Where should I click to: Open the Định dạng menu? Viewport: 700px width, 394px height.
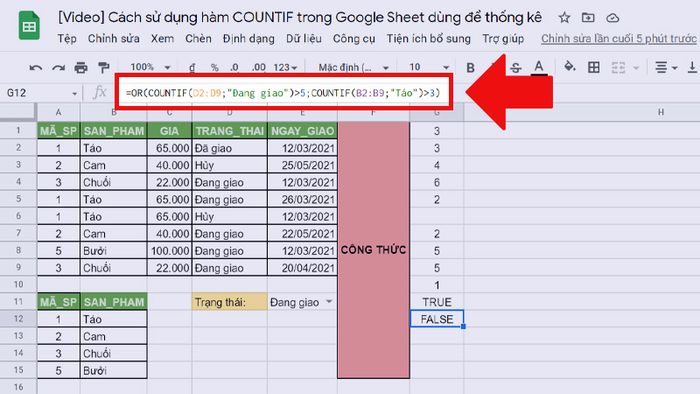coord(249,39)
